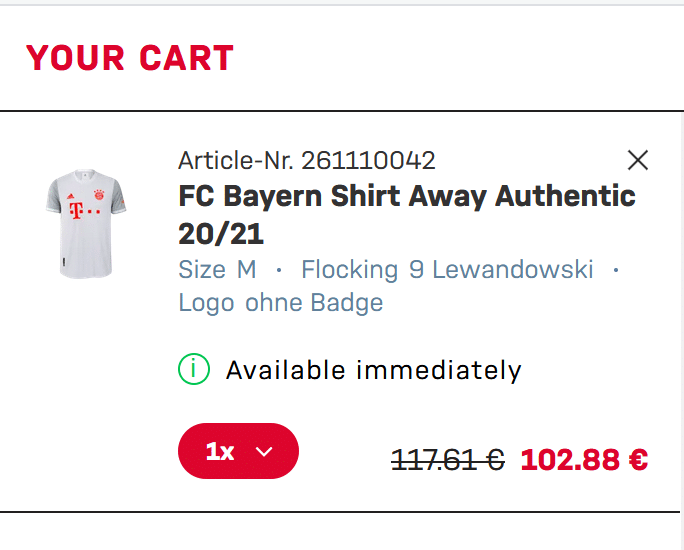The height and width of the screenshot is (550, 684).
Task: Select the Size M attribute
Action: (217, 270)
